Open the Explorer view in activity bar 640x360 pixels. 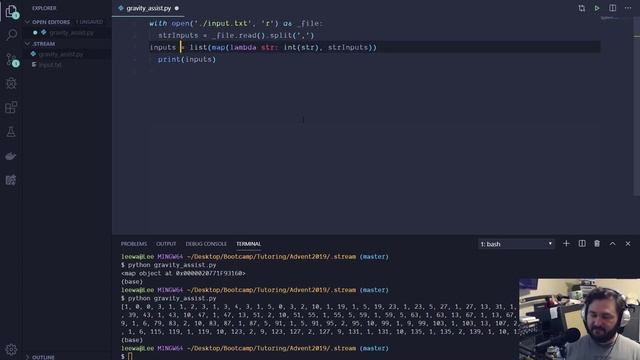[11, 11]
